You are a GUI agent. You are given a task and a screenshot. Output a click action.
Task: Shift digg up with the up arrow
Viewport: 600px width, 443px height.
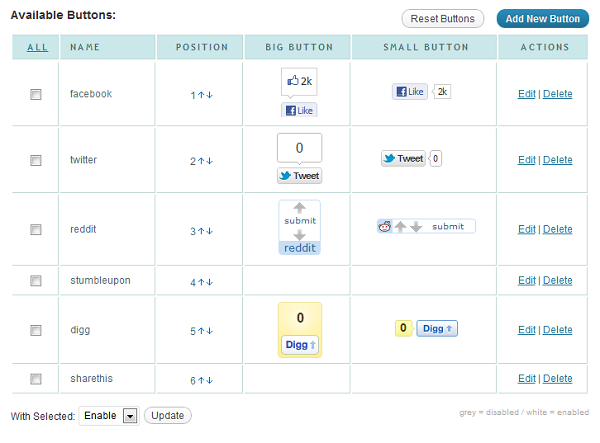(201, 331)
